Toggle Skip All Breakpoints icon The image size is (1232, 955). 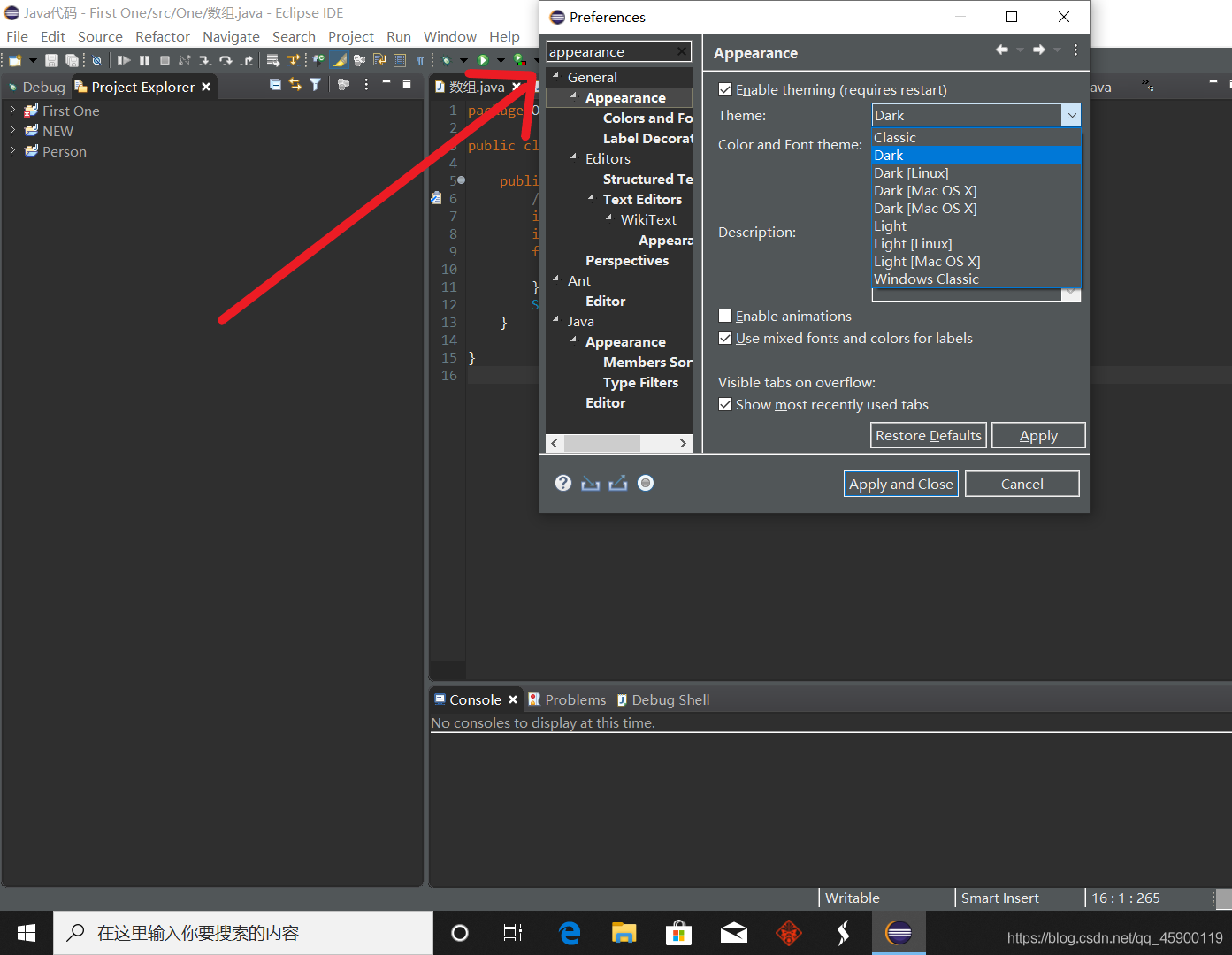tap(96, 60)
